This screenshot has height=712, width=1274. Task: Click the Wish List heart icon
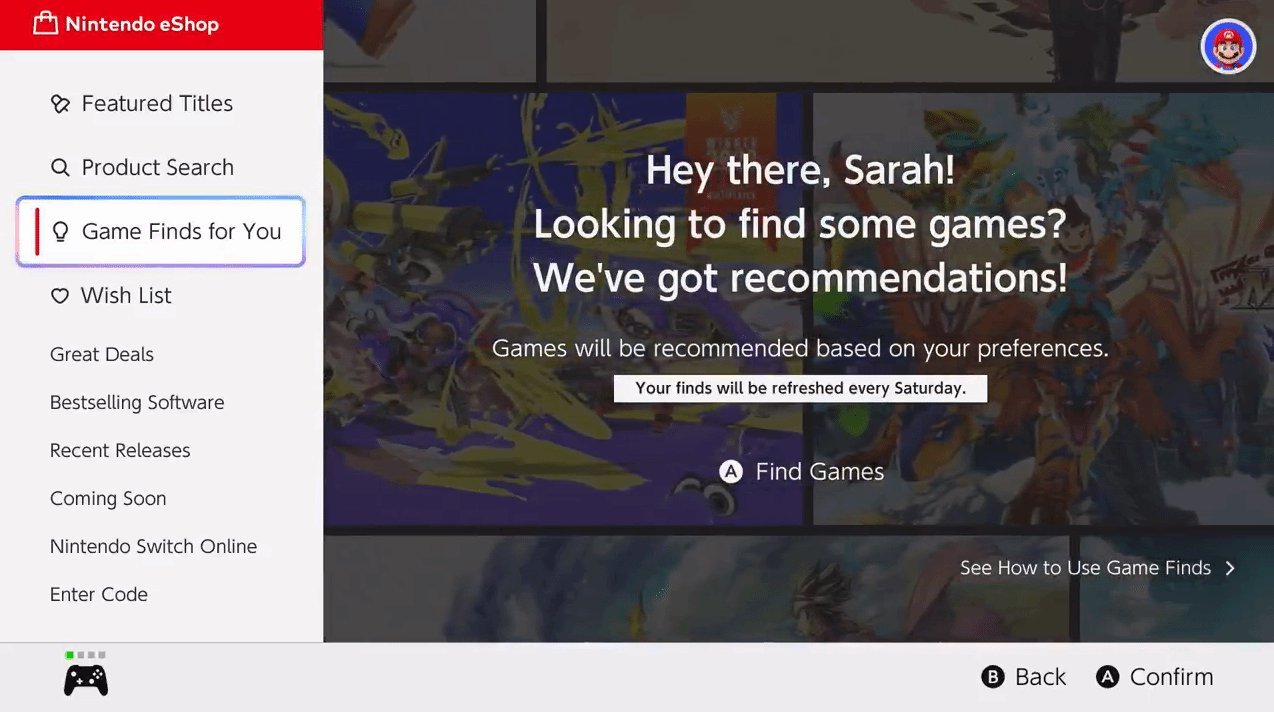coord(60,296)
